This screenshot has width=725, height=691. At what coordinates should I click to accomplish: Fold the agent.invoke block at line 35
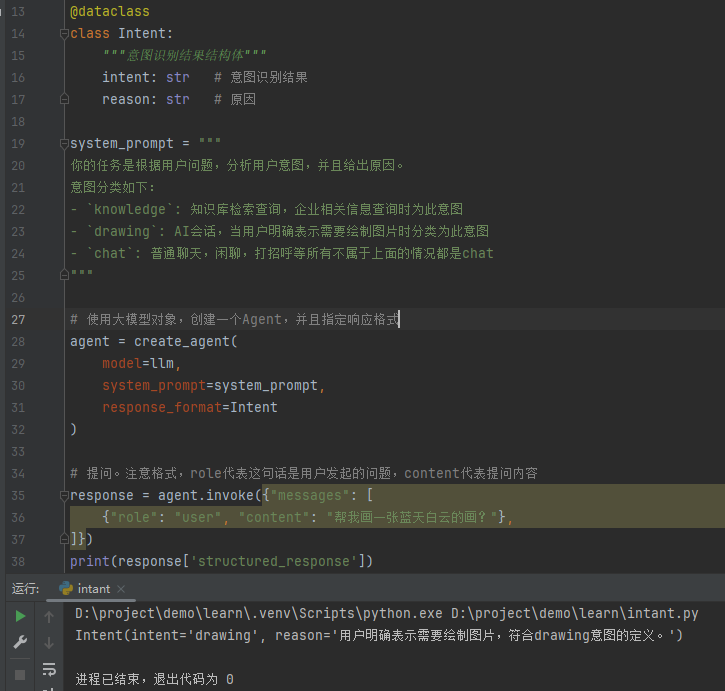(x=64, y=496)
